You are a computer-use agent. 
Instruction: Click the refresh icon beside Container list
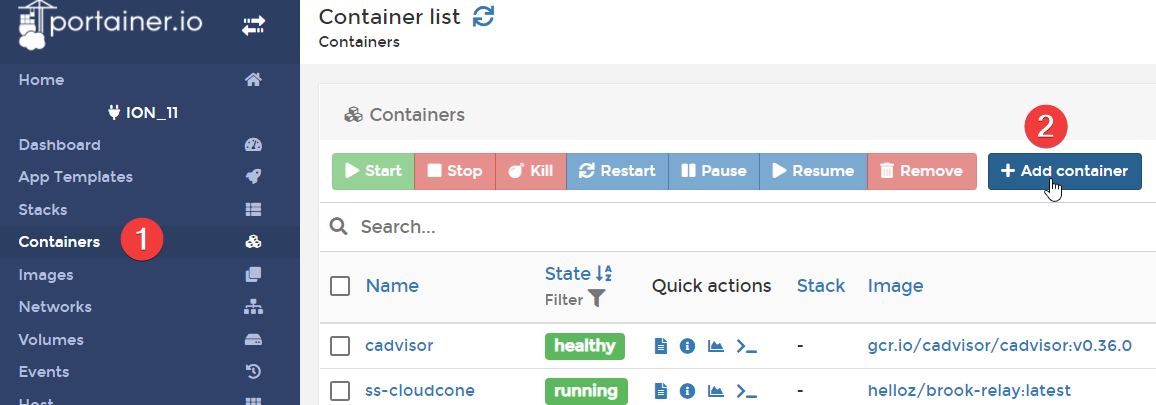(x=483, y=17)
